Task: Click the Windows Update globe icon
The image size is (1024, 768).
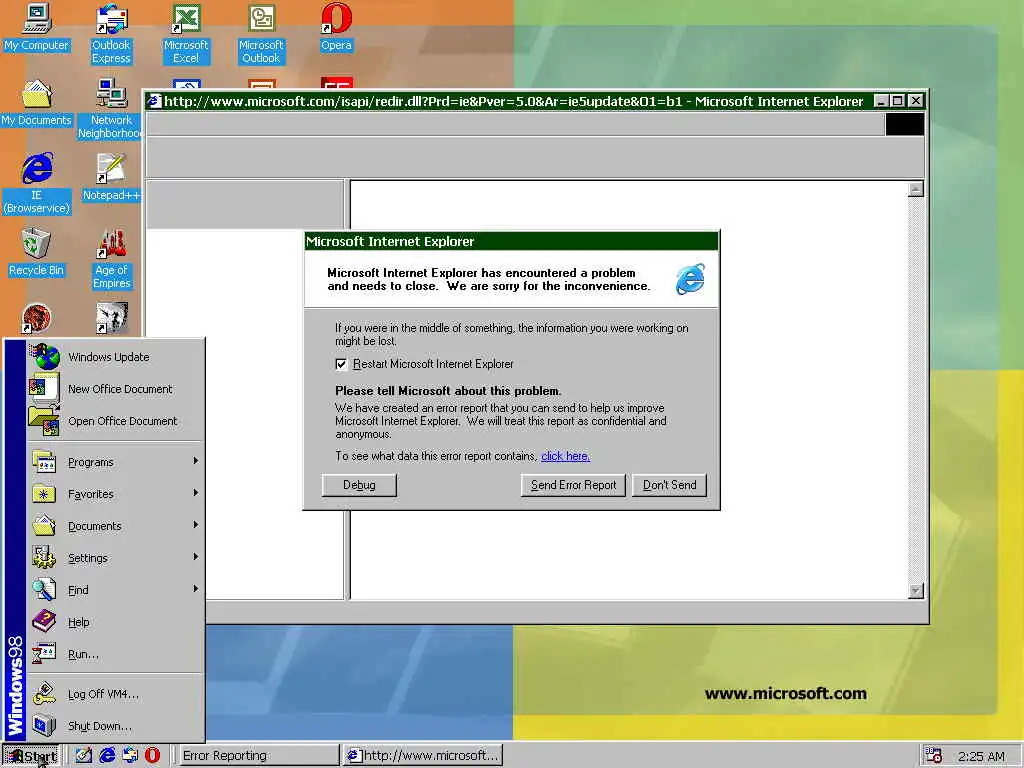Action: tap(45, 357)
